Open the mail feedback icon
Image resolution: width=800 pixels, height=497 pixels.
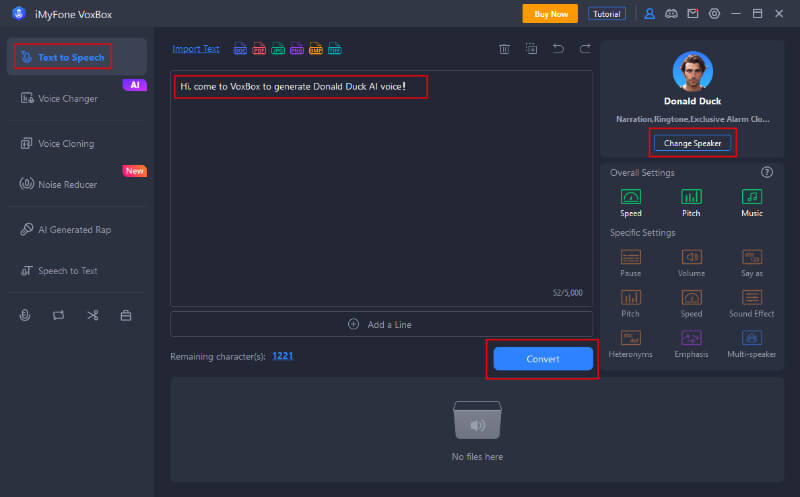pyautogui.click(x=692, y=14)
